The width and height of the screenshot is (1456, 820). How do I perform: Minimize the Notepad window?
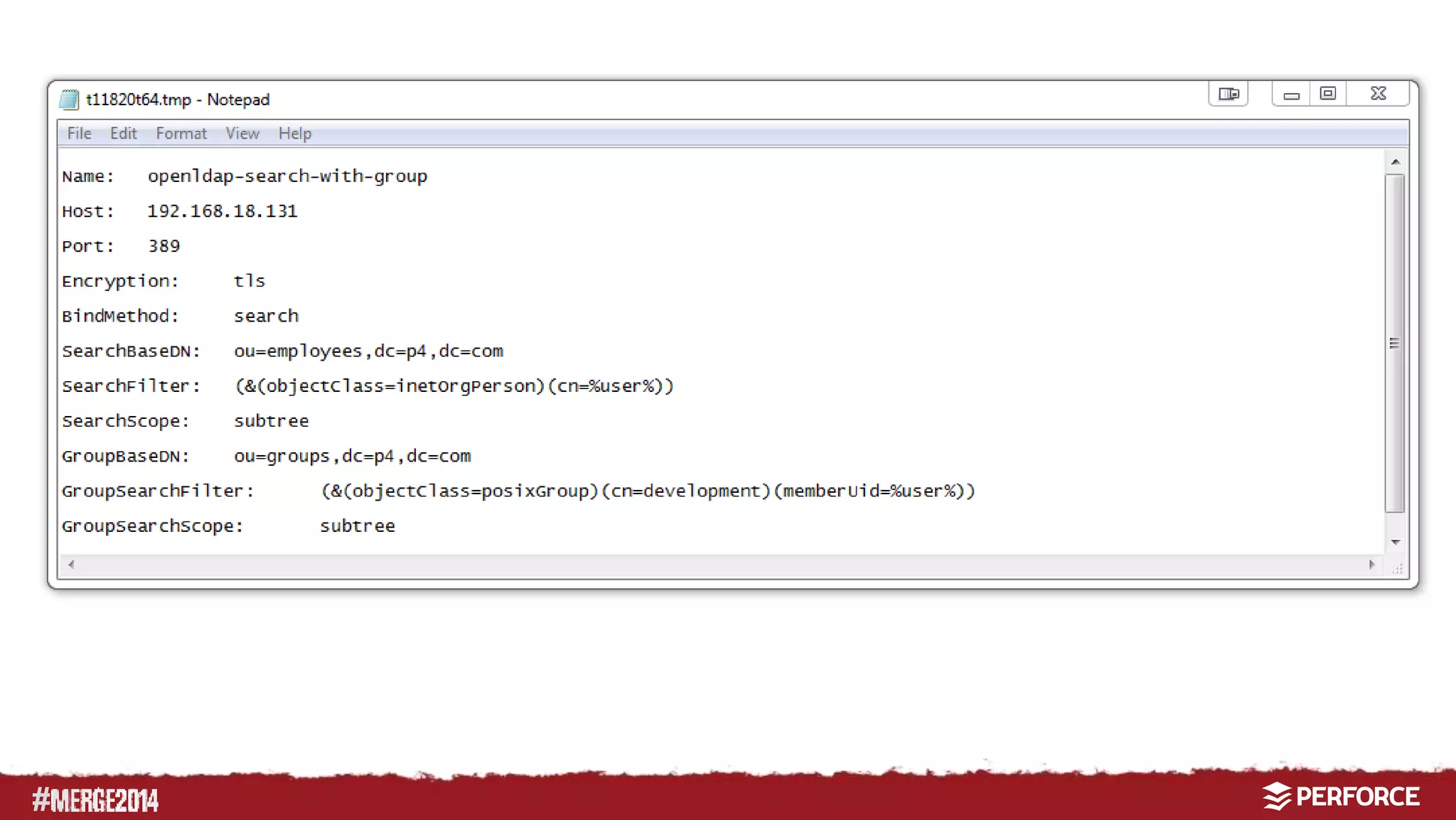pos(1291,95)
